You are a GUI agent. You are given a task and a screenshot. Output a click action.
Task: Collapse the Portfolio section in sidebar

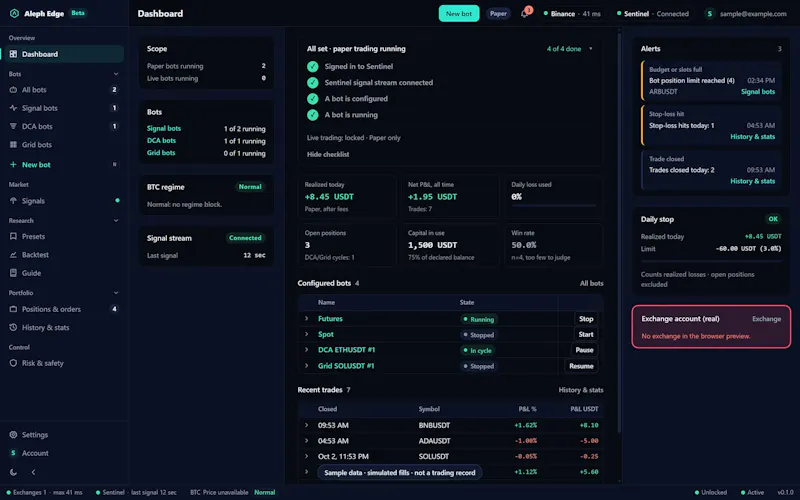coord(116,293)
